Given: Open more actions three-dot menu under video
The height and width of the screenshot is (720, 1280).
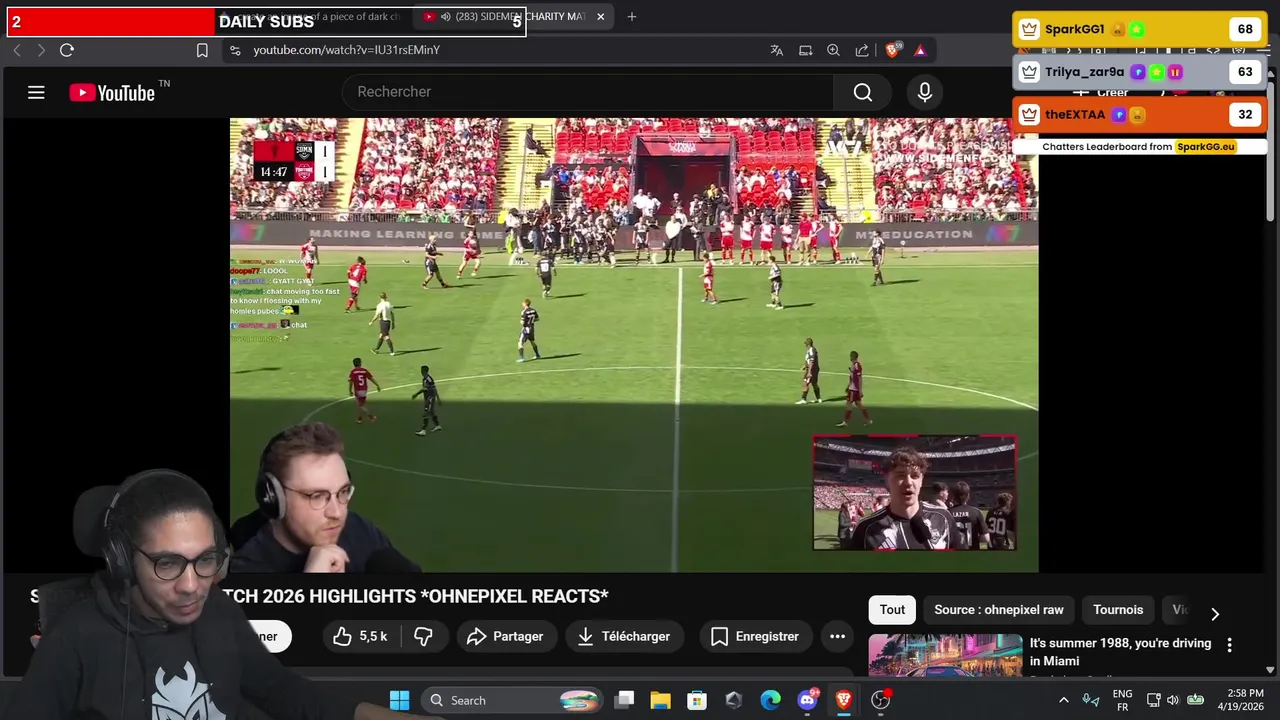Looking at the screenshot, I should click(837, 636).
